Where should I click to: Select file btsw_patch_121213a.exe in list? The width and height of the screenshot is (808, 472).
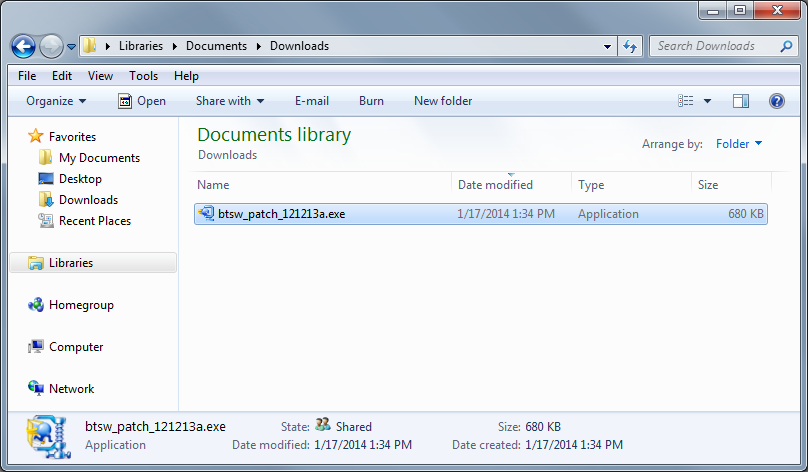point(481,214)
